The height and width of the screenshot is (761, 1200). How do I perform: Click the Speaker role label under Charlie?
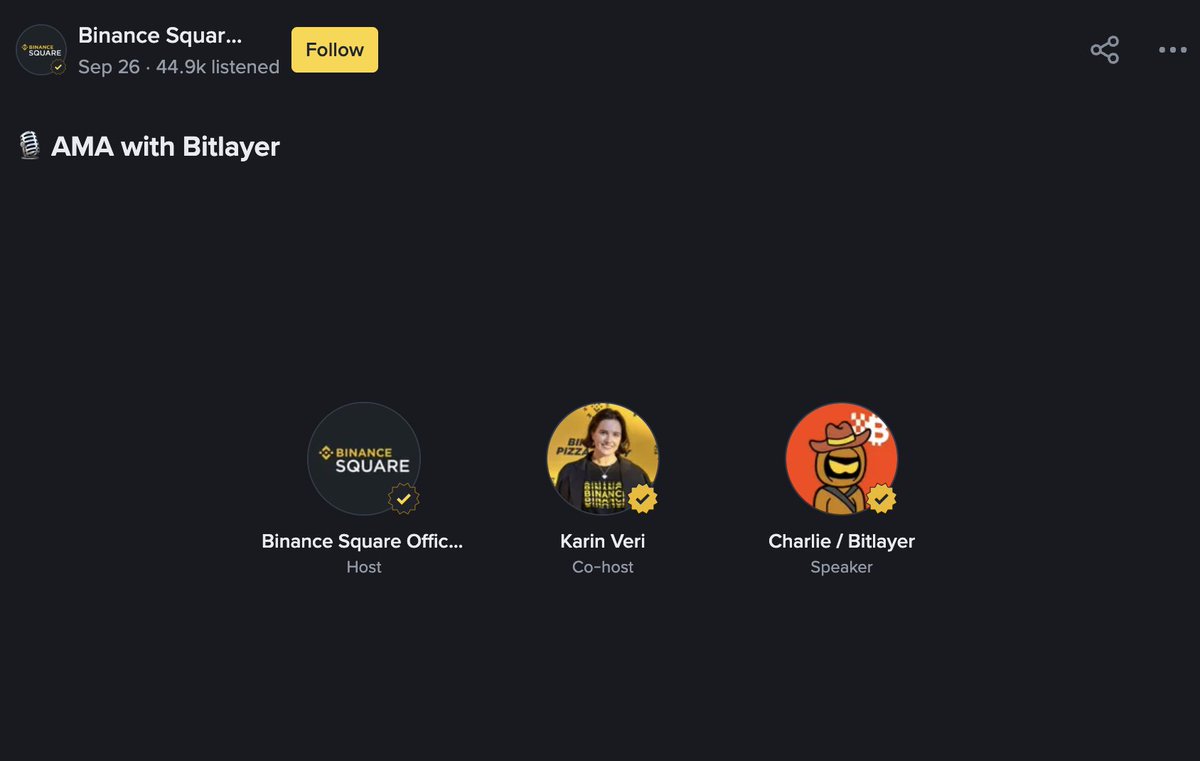coord(842,567)
